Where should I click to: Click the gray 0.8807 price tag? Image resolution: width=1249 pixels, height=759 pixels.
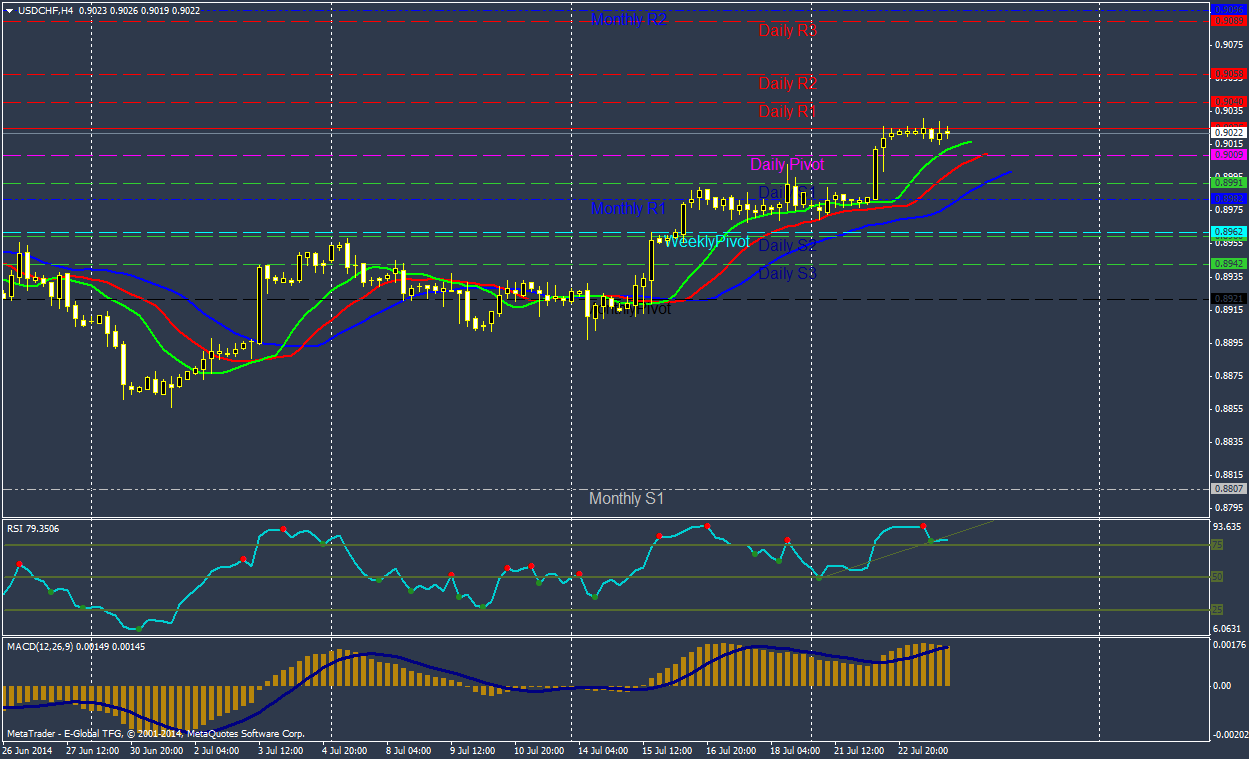(1228, 488)
